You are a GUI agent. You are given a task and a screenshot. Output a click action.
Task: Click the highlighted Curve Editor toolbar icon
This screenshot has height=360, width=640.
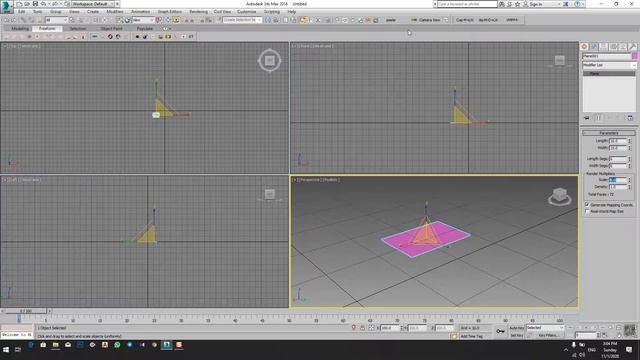[303, 20]
